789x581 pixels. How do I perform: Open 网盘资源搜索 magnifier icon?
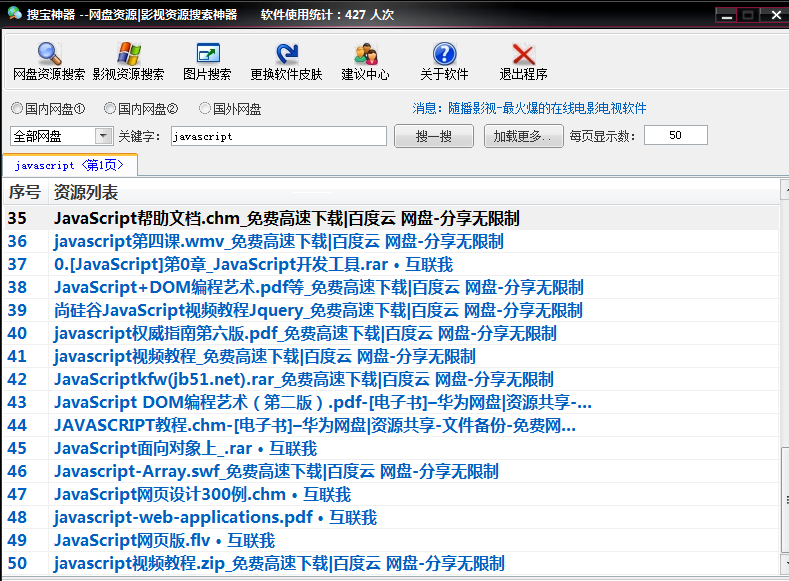tap(49, 53)
